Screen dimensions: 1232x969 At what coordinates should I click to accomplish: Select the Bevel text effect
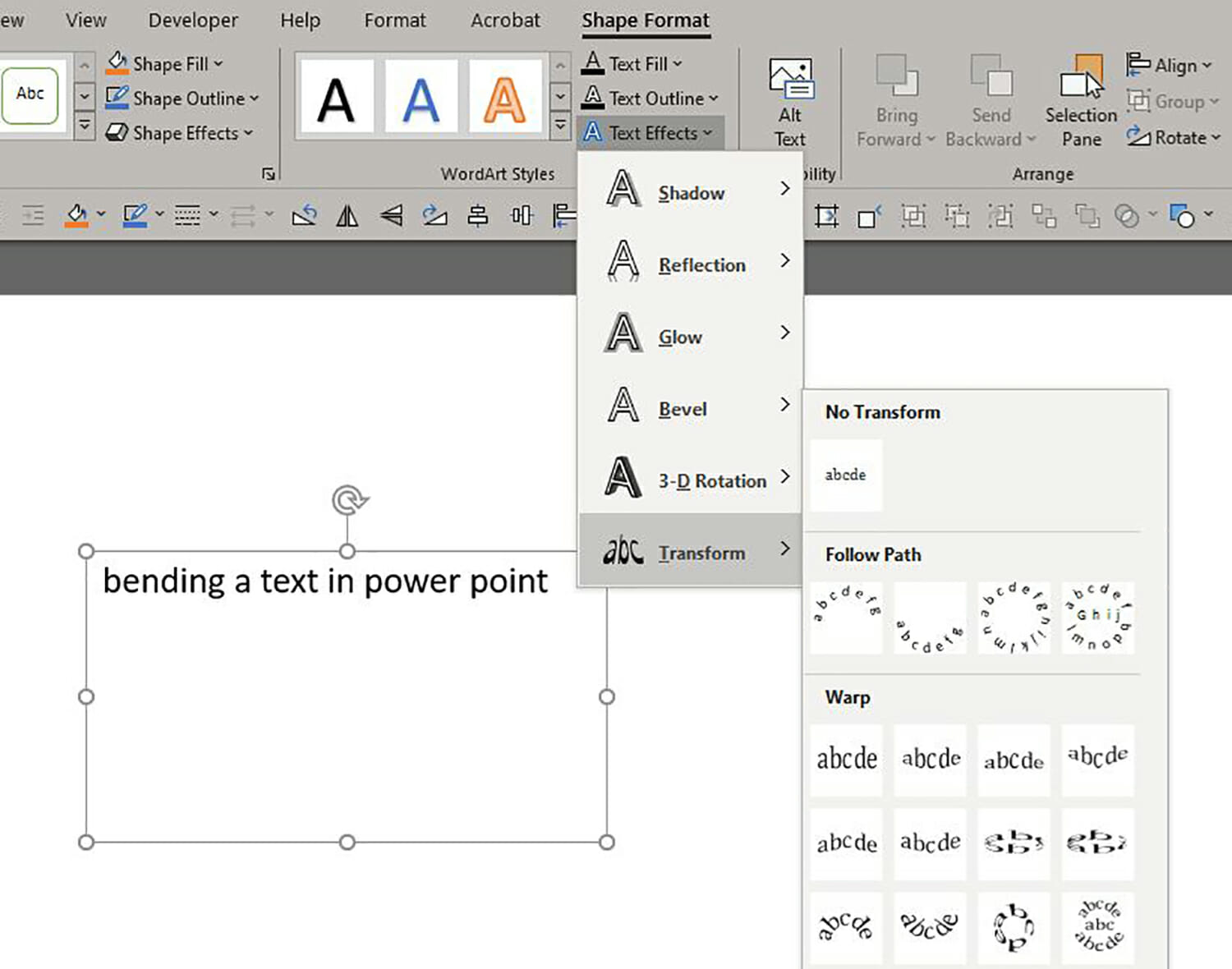[682, 408]
